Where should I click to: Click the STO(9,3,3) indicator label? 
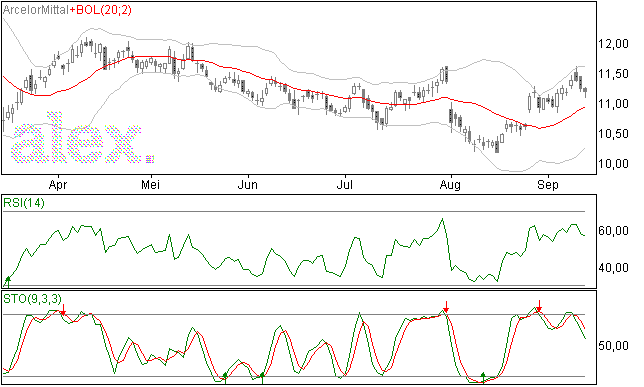pos(32,299)
